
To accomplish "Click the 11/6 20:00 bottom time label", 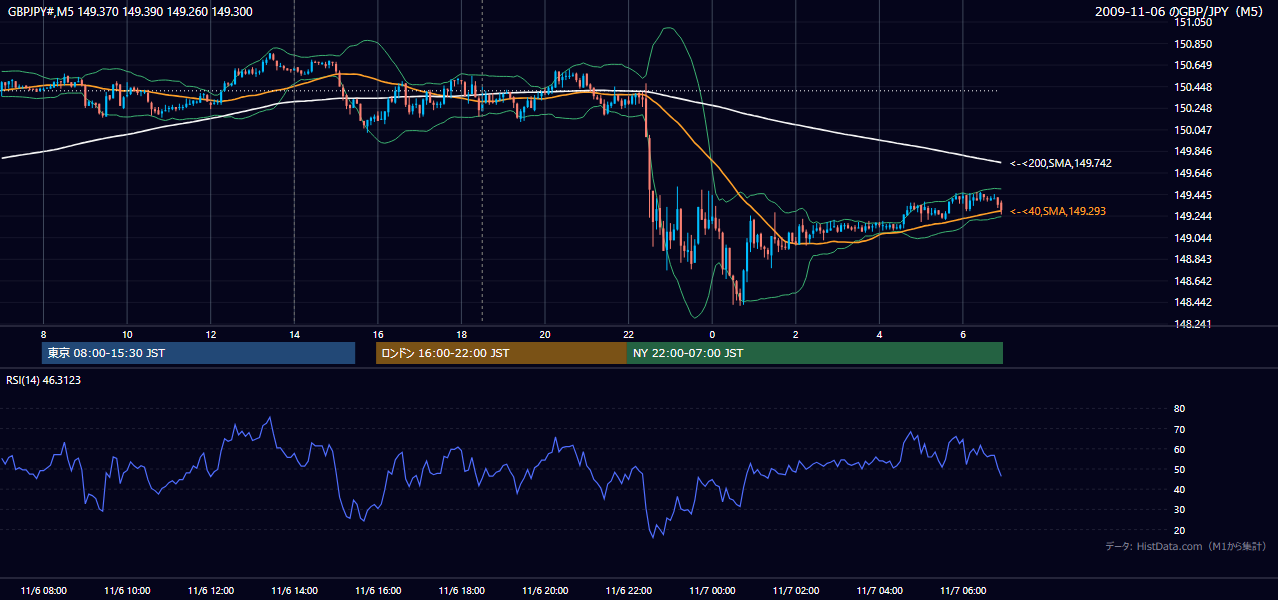I will coord(544,591).
